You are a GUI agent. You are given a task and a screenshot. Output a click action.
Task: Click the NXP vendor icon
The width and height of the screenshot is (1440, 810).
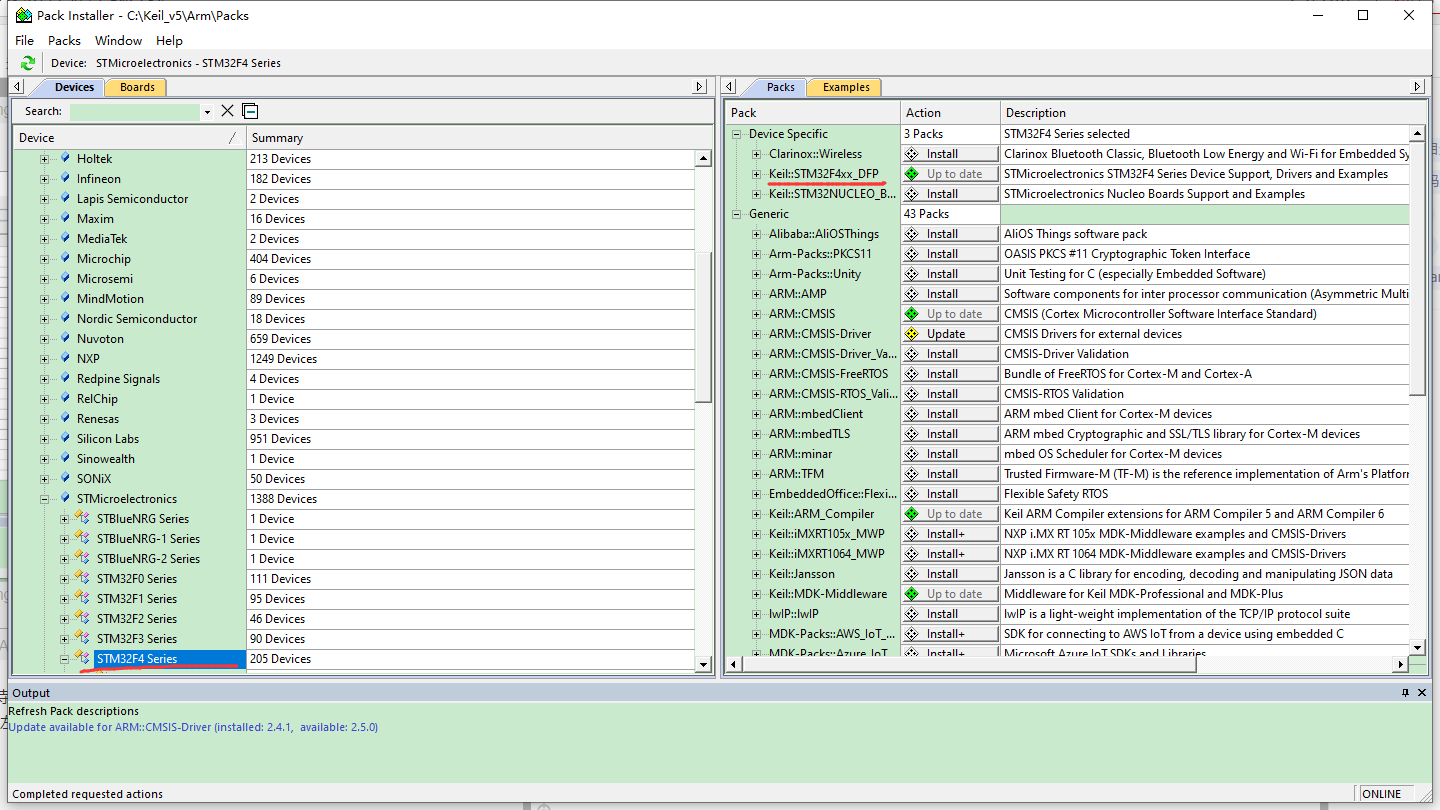65,358
